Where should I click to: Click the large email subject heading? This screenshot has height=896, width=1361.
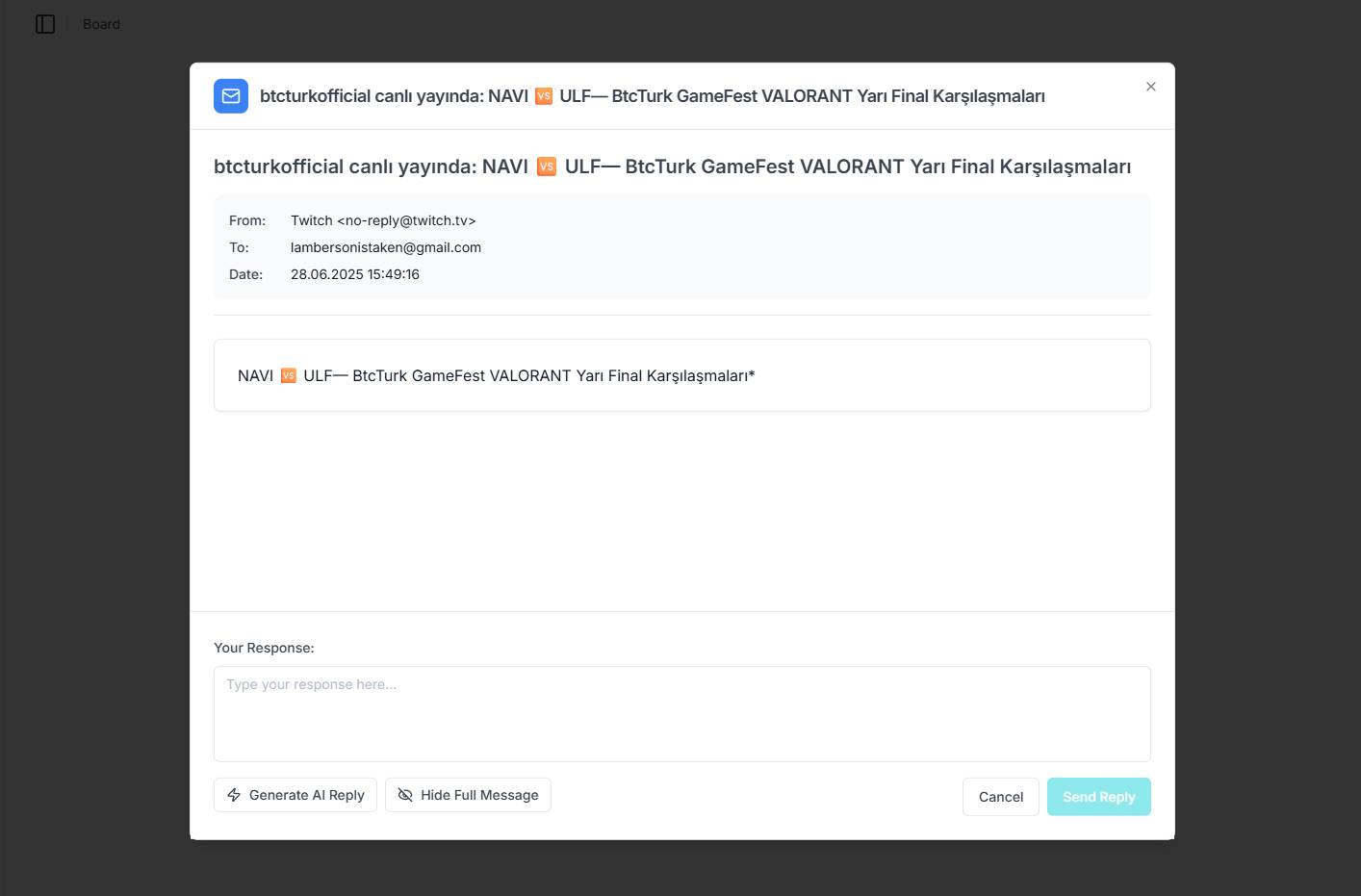point(672,166)
